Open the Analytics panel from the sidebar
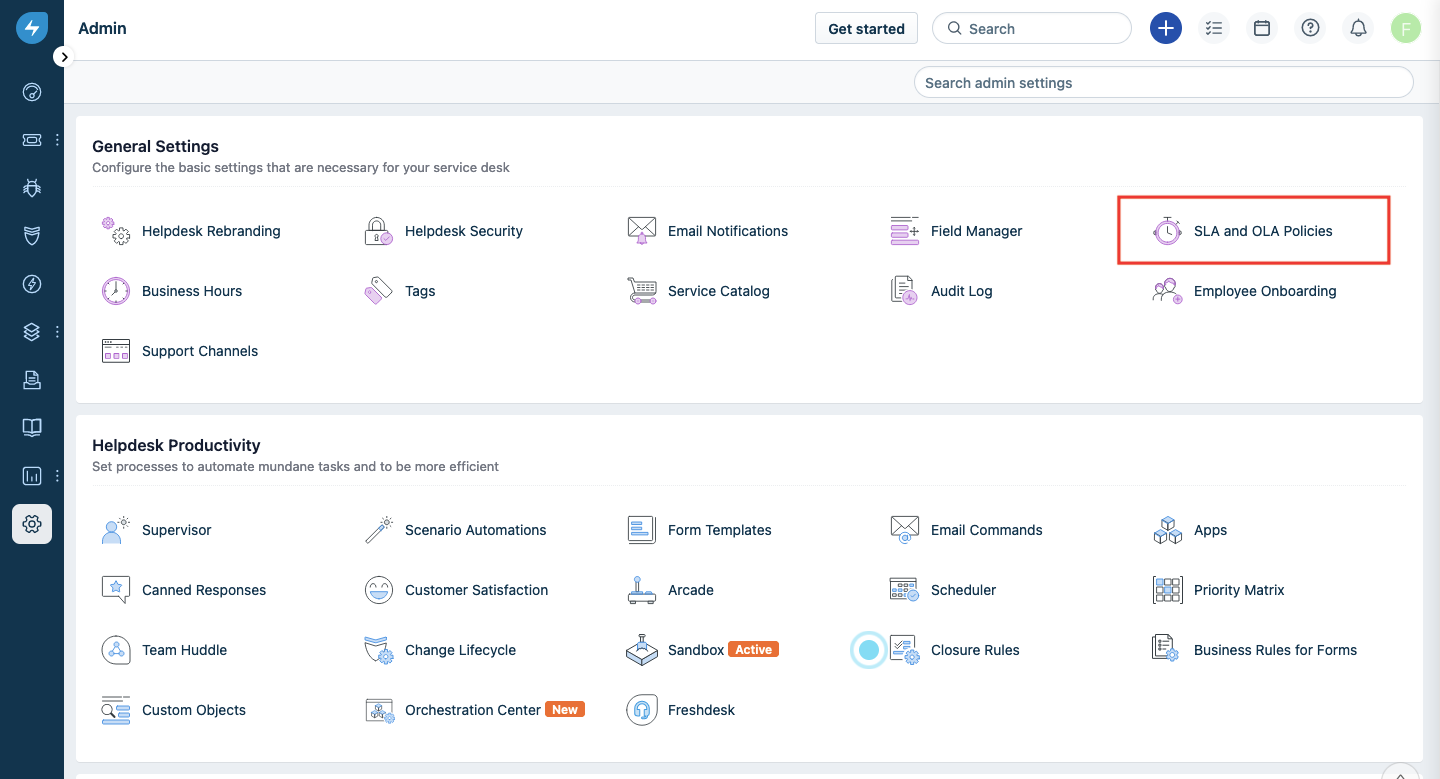Screen dimensions: 1440x779 32,476
